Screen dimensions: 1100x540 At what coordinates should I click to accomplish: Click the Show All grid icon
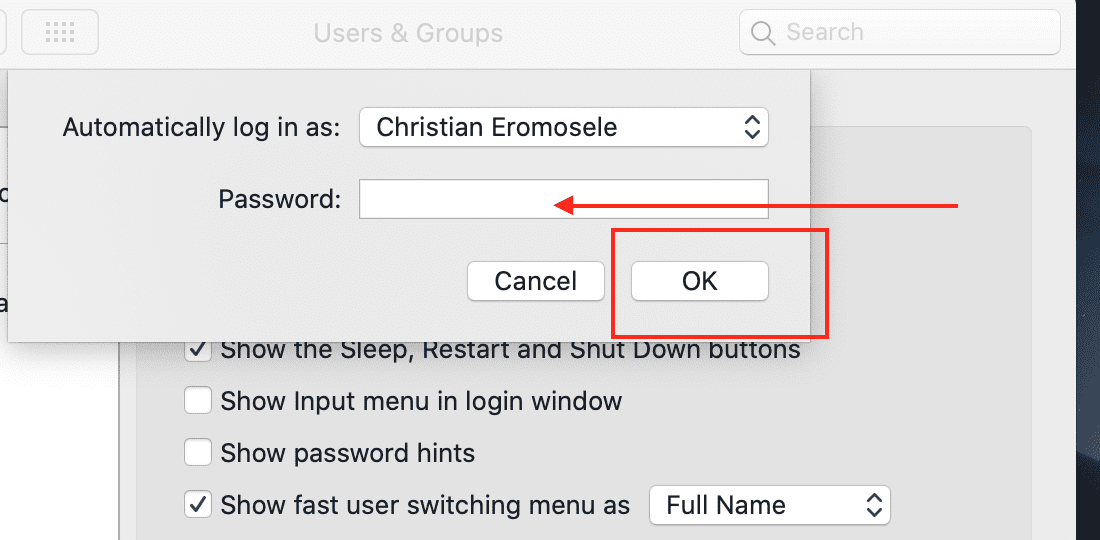click(60, 33)
